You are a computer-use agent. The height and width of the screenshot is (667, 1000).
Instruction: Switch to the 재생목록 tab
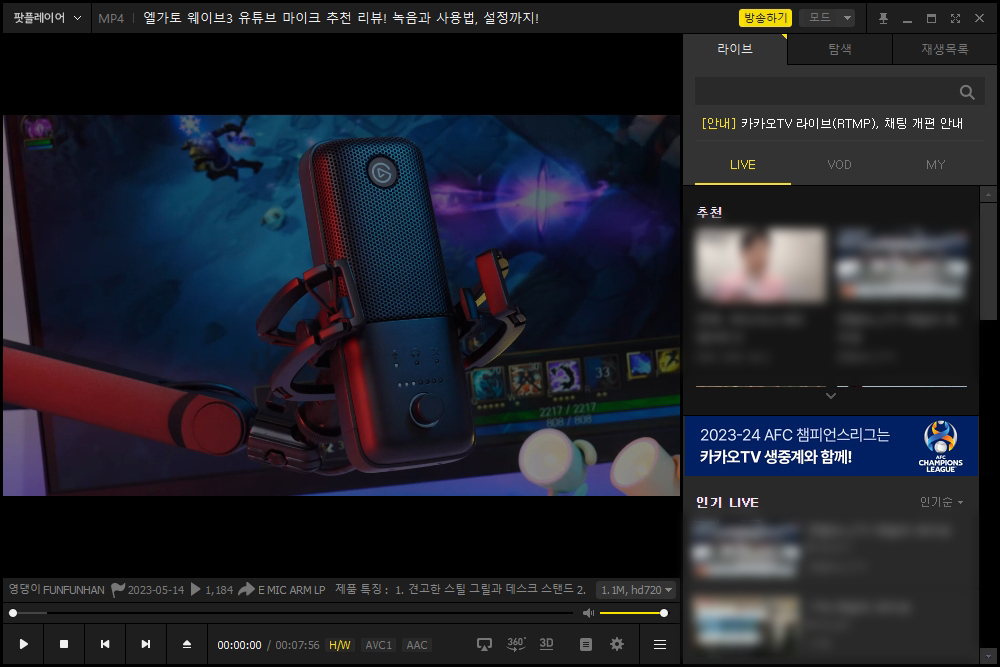click(x=945, y=49)
